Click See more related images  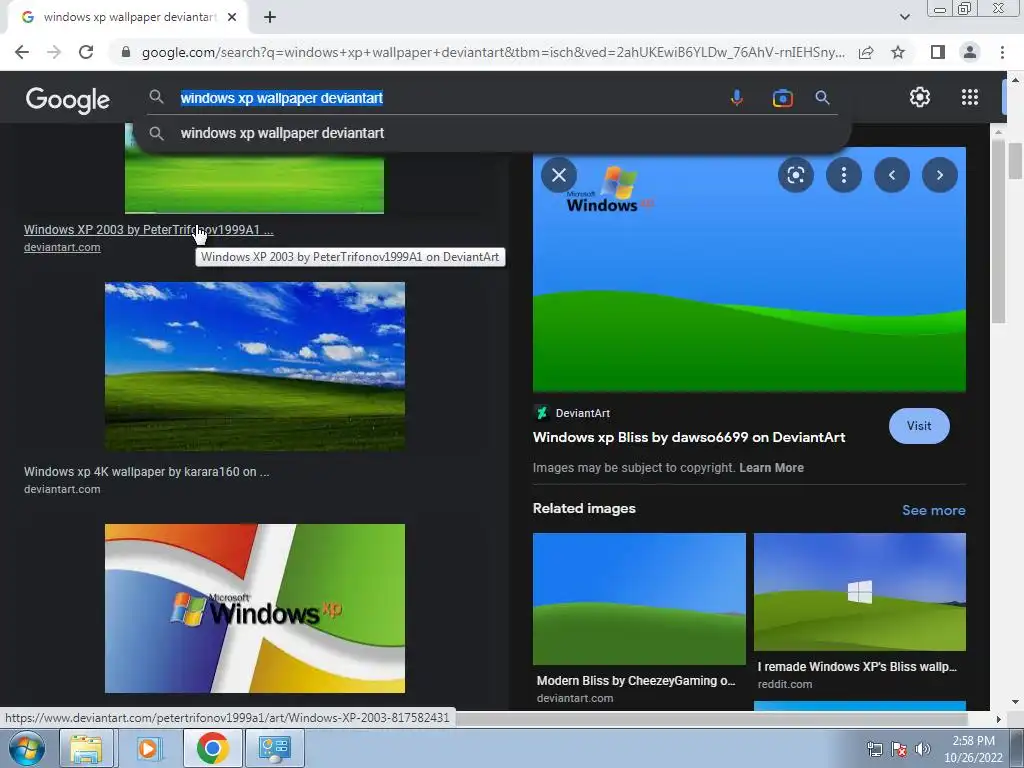pos(933,510)
